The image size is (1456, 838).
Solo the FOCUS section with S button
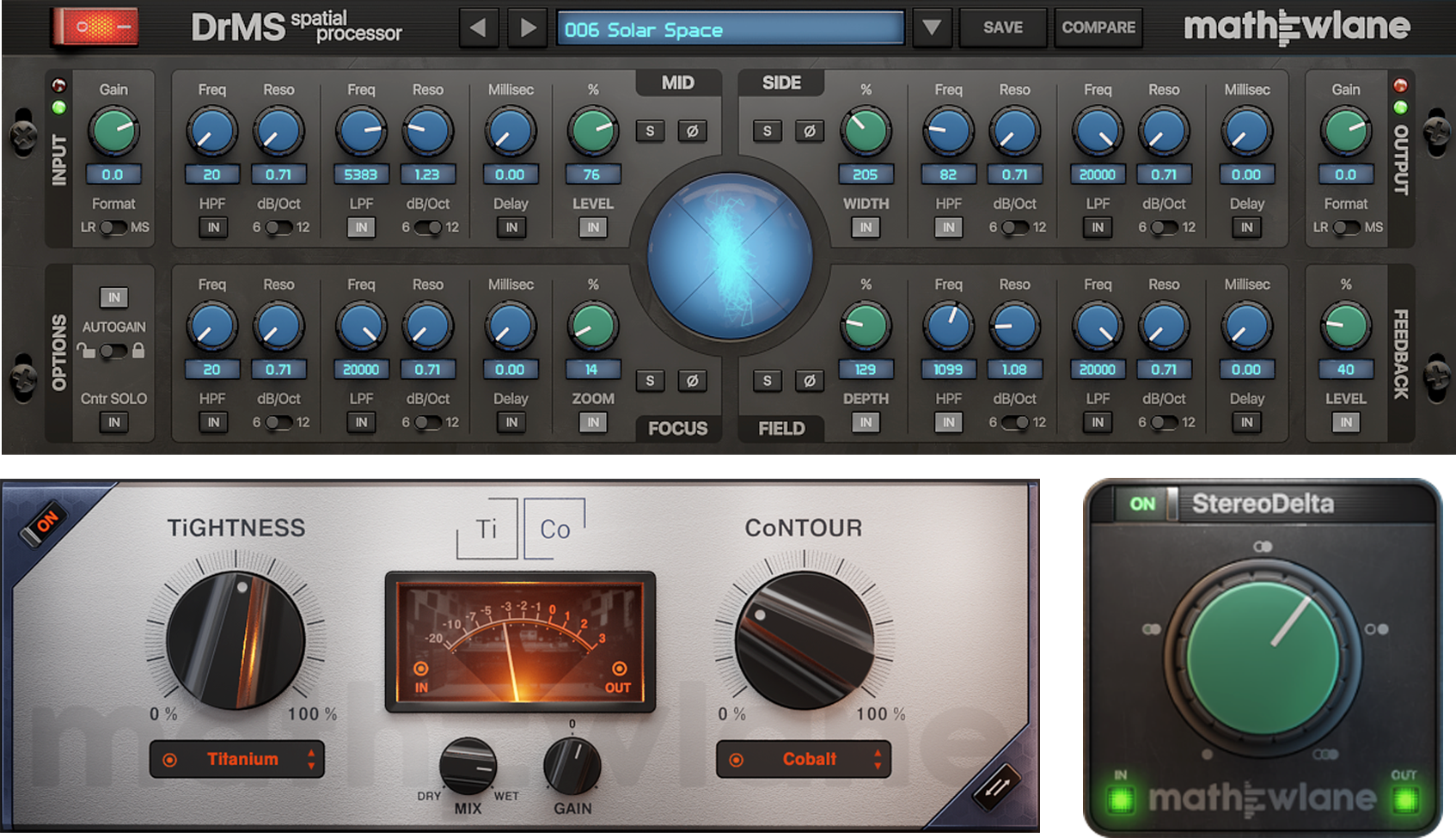pos(651,381)
